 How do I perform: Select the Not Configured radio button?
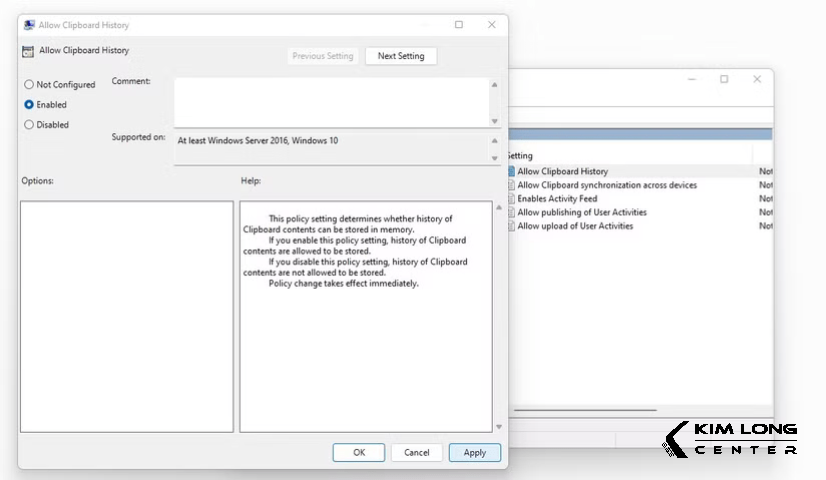(x=29, y=85)
